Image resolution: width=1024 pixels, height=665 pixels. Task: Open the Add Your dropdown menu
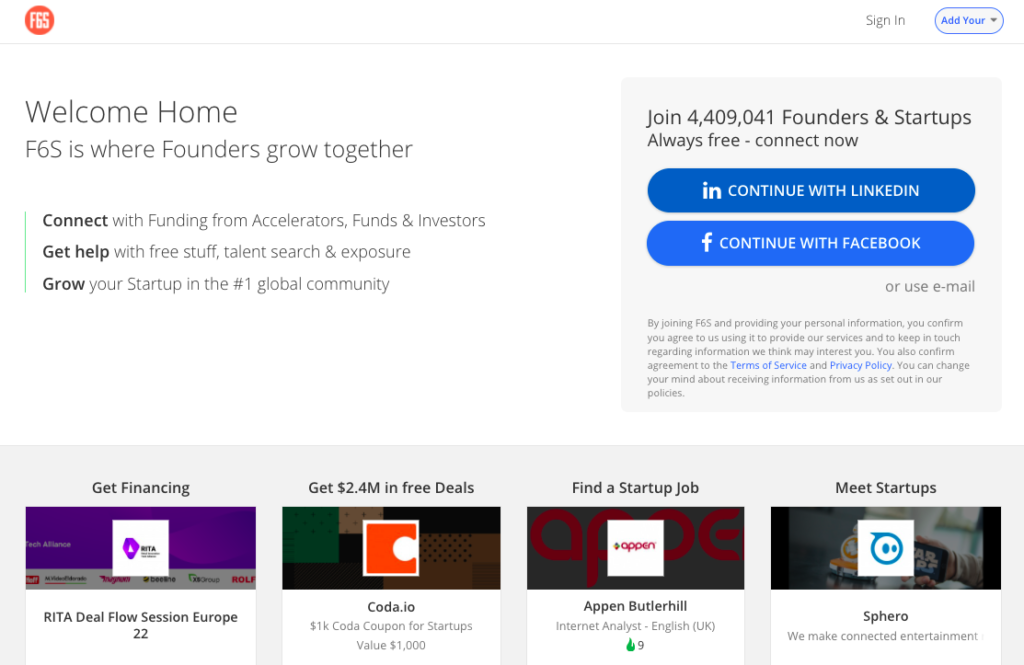click(968, 20)
